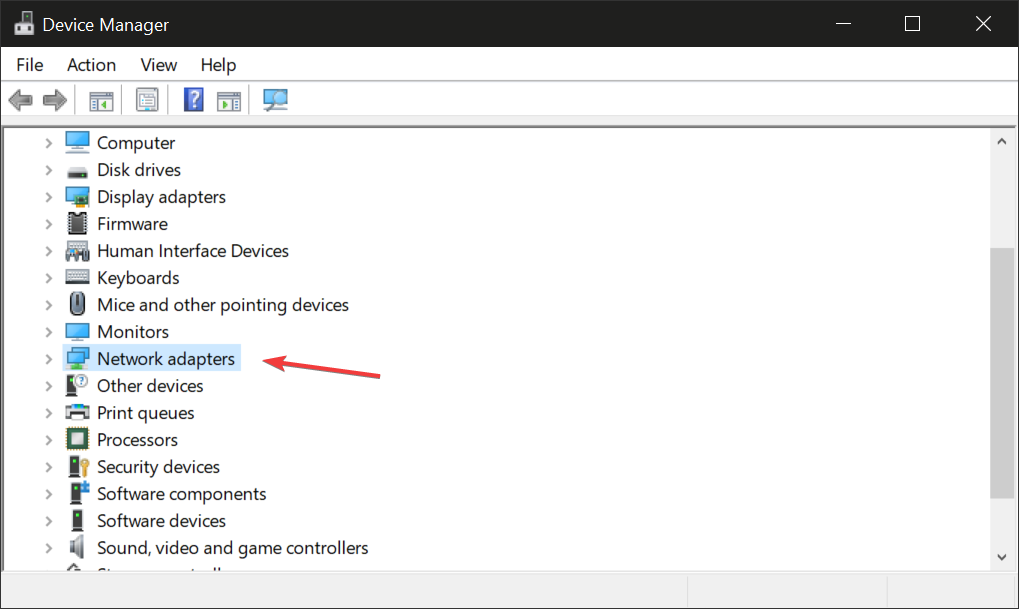Scan for hardware changes toolbar icon
The image size is (1019, 609).
pos(275,100)
